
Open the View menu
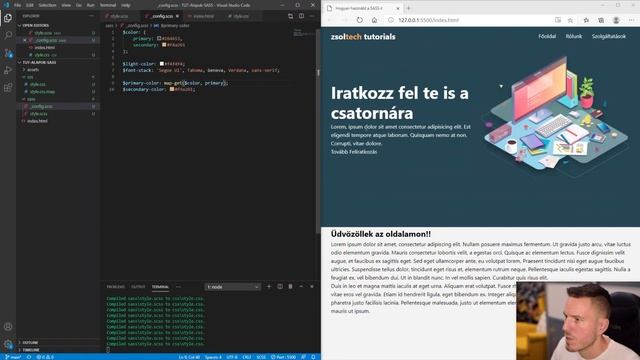tap(66, 5)
